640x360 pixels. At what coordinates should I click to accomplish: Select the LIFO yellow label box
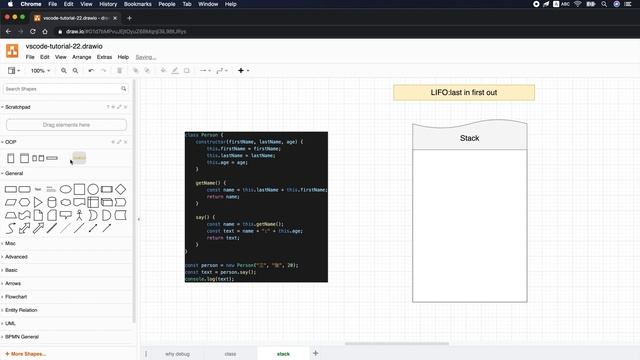coord(464,93)
